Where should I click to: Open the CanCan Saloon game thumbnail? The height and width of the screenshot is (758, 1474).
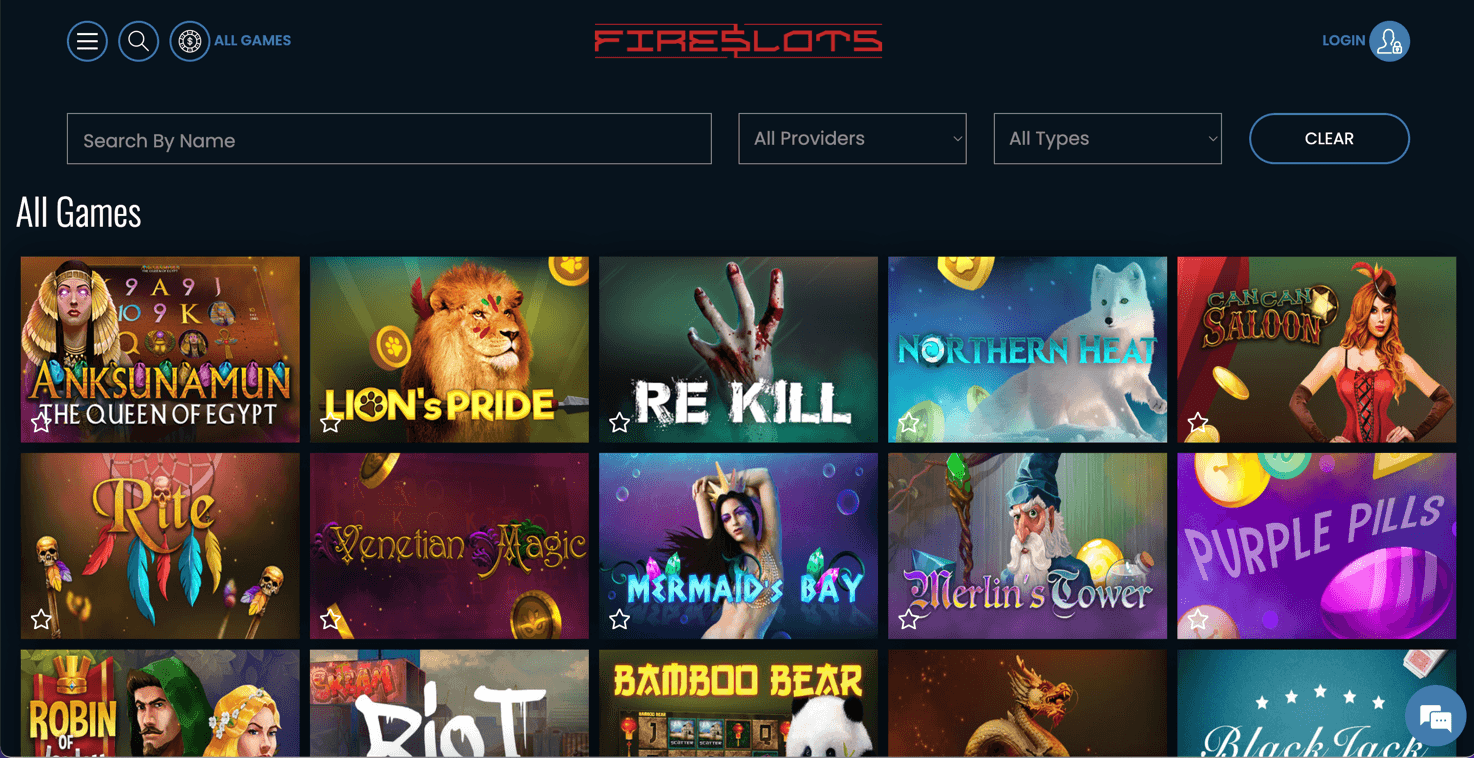pyautogui.click(x=1316, y=349)
